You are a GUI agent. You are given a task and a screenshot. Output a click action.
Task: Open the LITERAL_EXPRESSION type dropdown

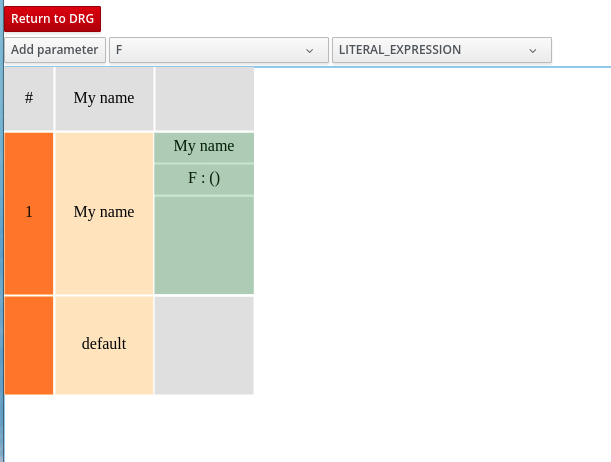click(x=441, y=50)
